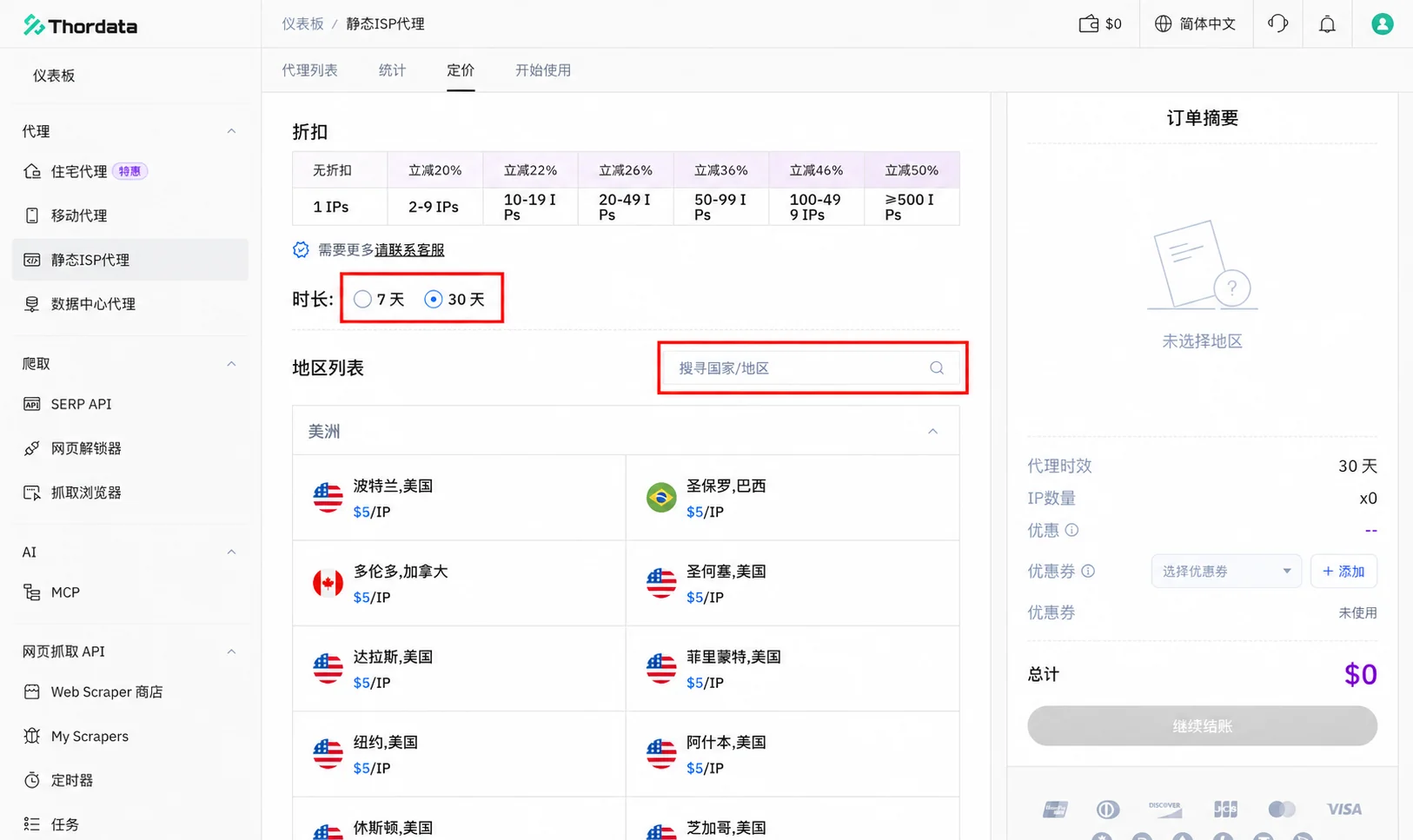This screenshot has height=840, width=1413.
Task: Select the 7 天 duration radio
Action: coord(362,299)
